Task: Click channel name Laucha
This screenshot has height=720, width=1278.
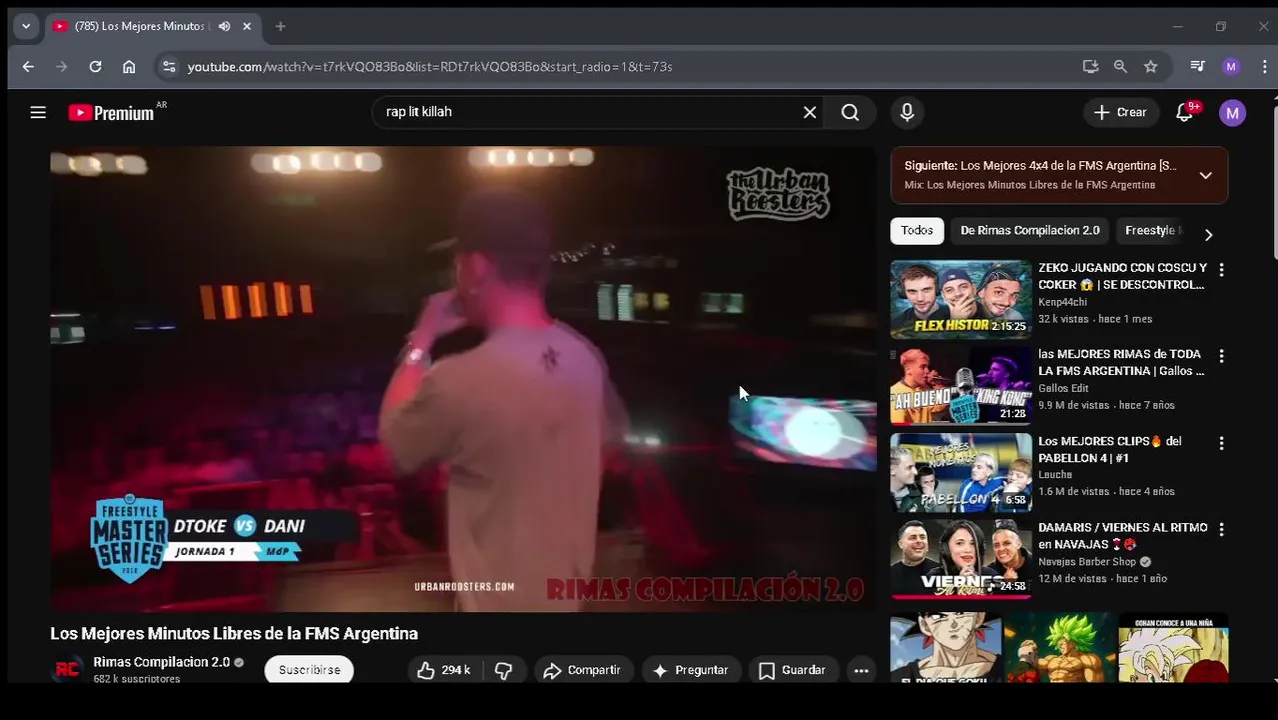Action: [1055, 475]
